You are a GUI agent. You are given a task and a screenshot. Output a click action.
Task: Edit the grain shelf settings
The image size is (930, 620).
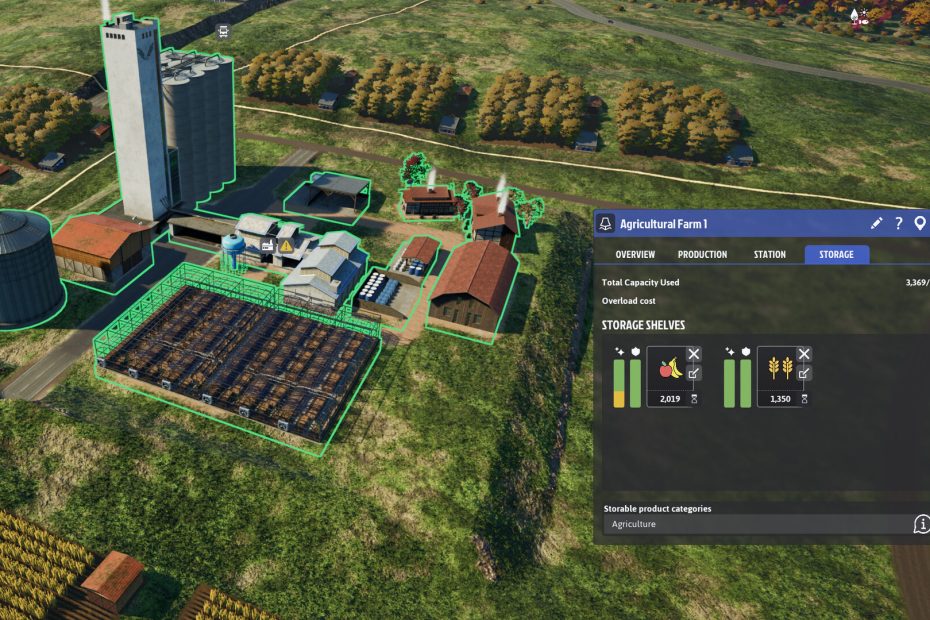pyautogui.click(x=804, y=373)
